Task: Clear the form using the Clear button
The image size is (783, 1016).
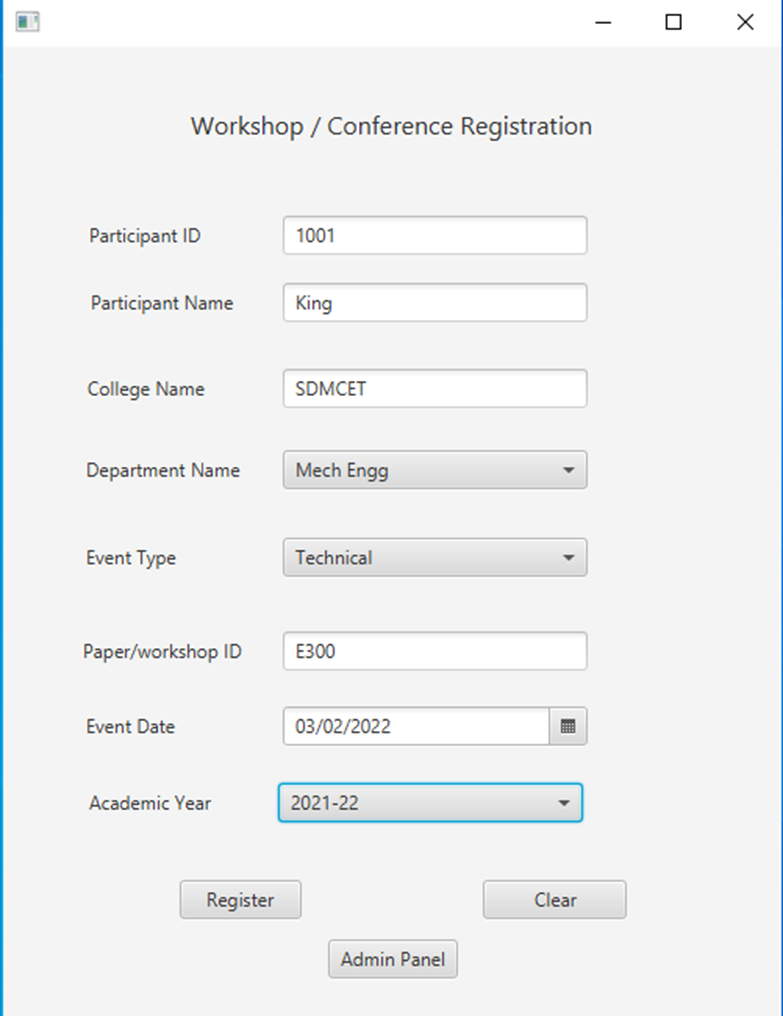Action: click(554, 899)
